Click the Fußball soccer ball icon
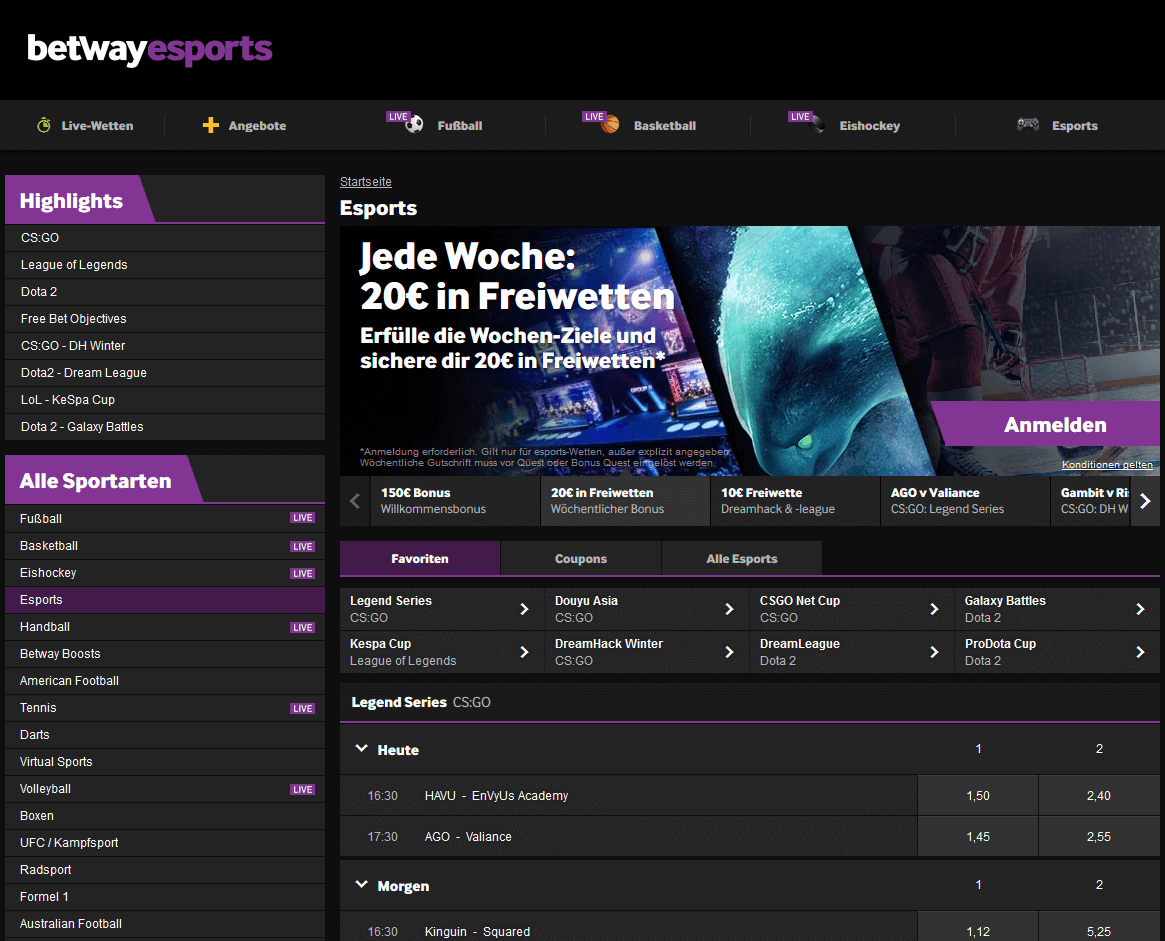The image size is (1165, 941). [x=414, y=124]
